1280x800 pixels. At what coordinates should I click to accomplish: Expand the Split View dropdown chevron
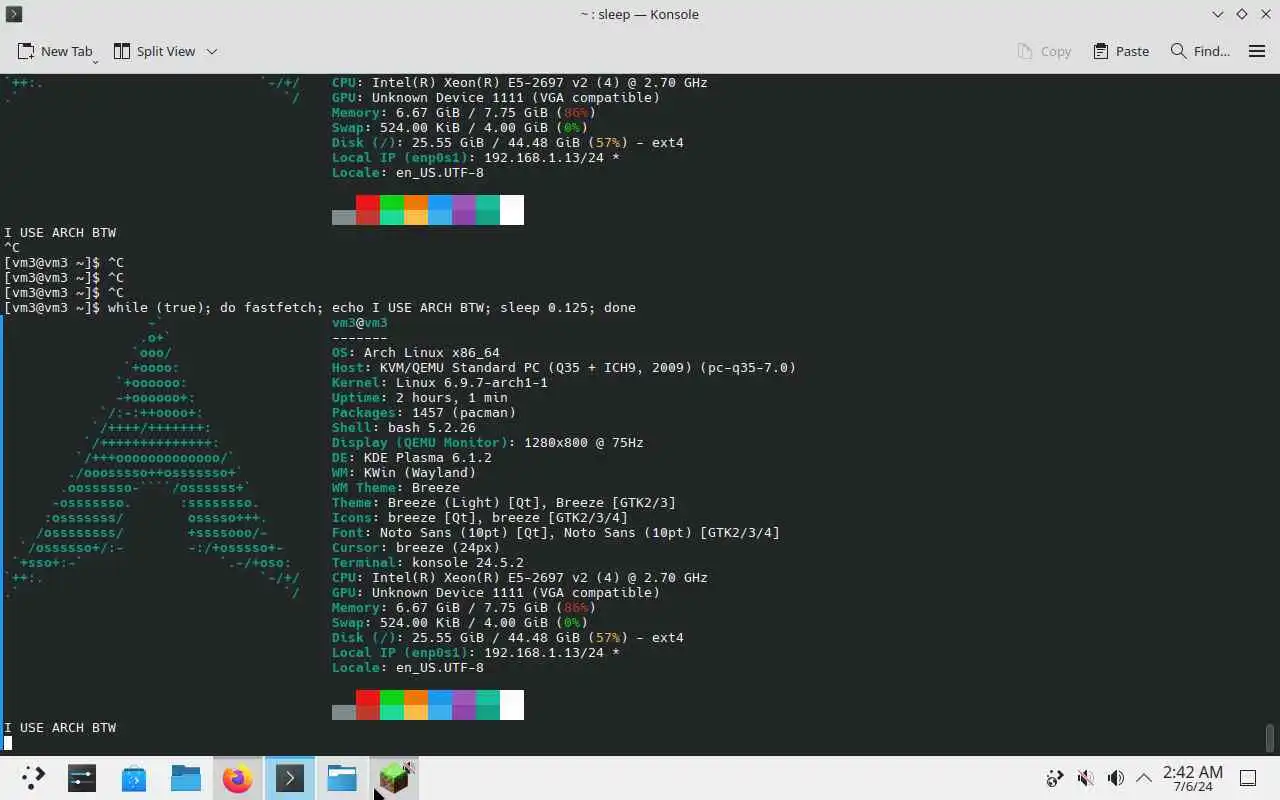pyautogui.click(x=212, y=51)
